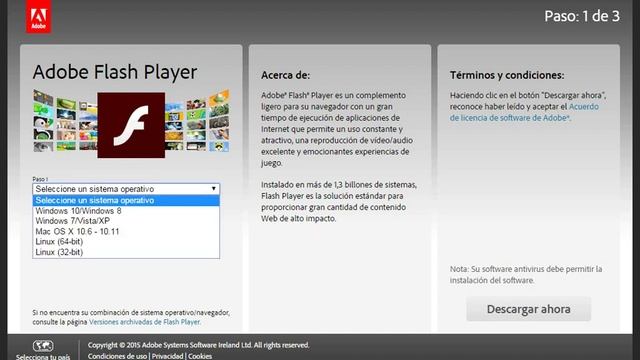Click the 'Paso: 1 de 3' indicator

pyautogui.click(x=582, y=16)
